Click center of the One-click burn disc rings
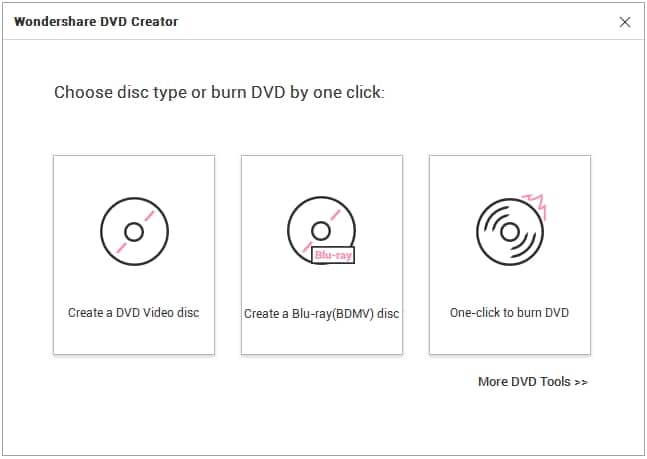 point(509,233)
